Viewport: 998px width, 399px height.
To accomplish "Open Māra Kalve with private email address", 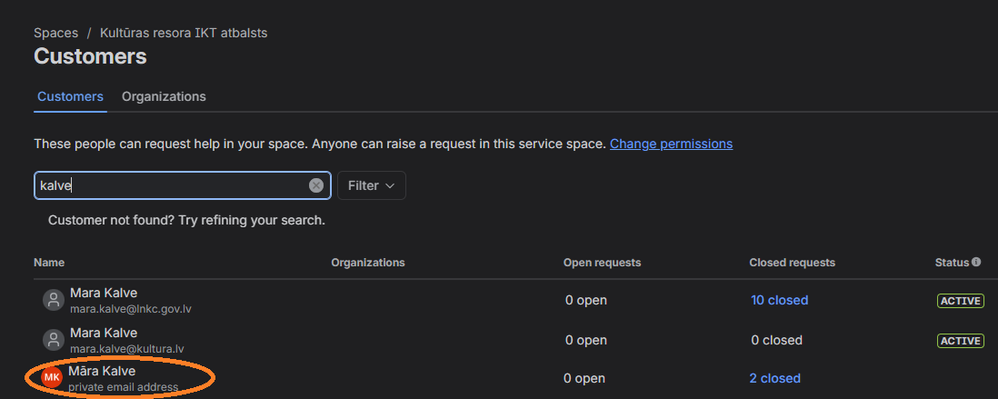I will tap(102, 371).
